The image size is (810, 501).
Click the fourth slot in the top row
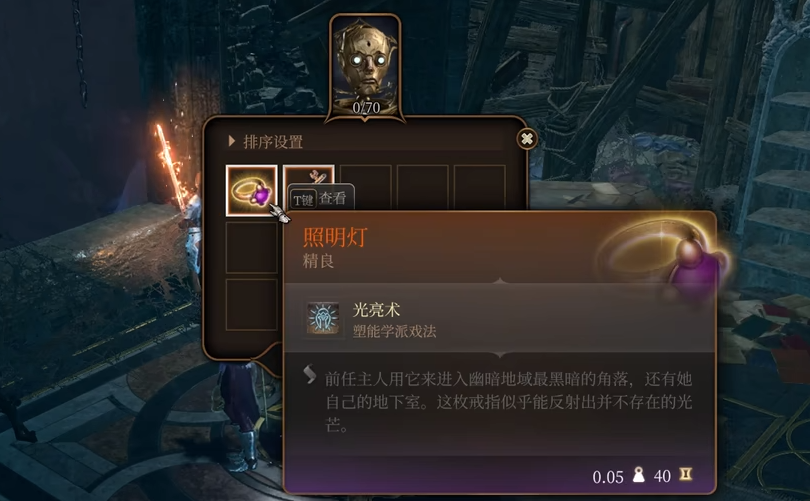coord(423,186)
